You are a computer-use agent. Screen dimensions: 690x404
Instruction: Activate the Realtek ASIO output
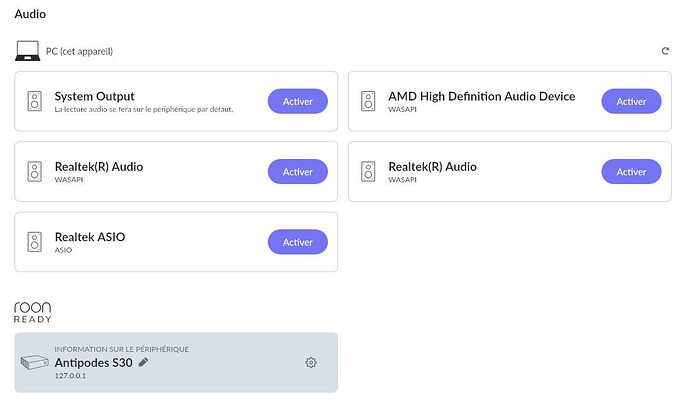point(297,242)
